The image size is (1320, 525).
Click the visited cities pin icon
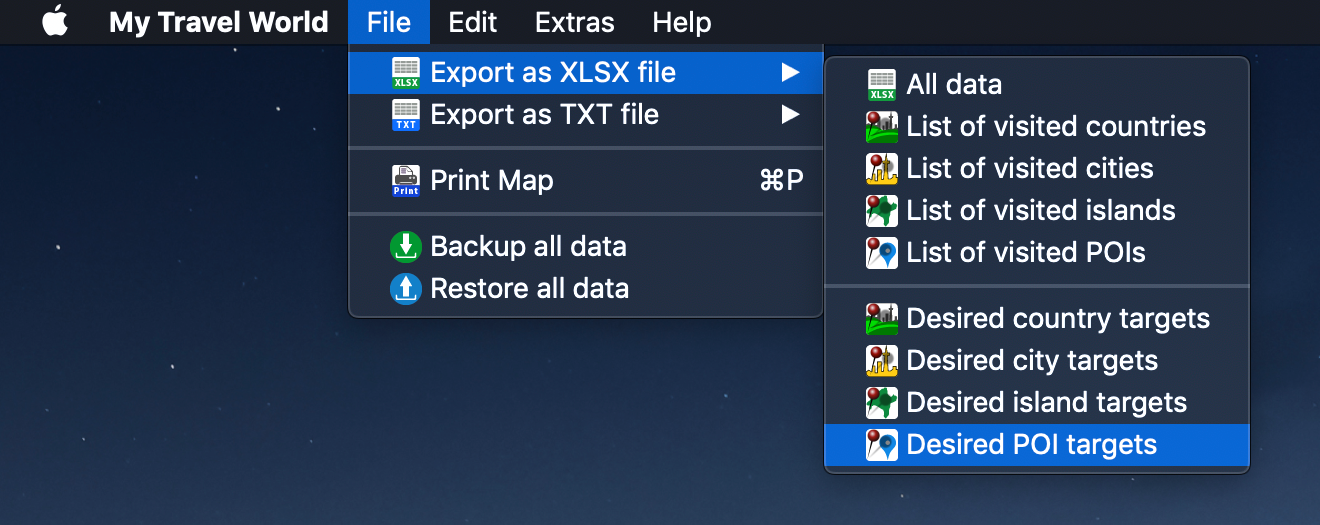(882, 169)
